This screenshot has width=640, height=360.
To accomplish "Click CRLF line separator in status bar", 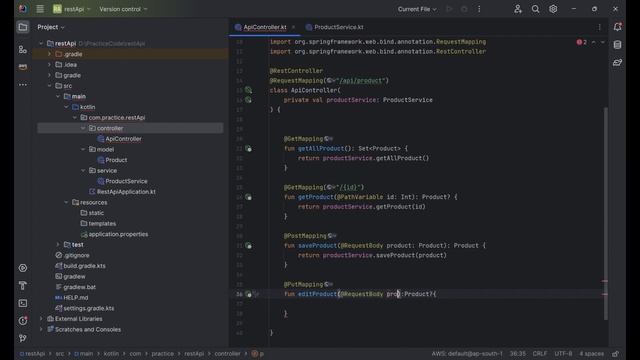I will pos(540,353).
